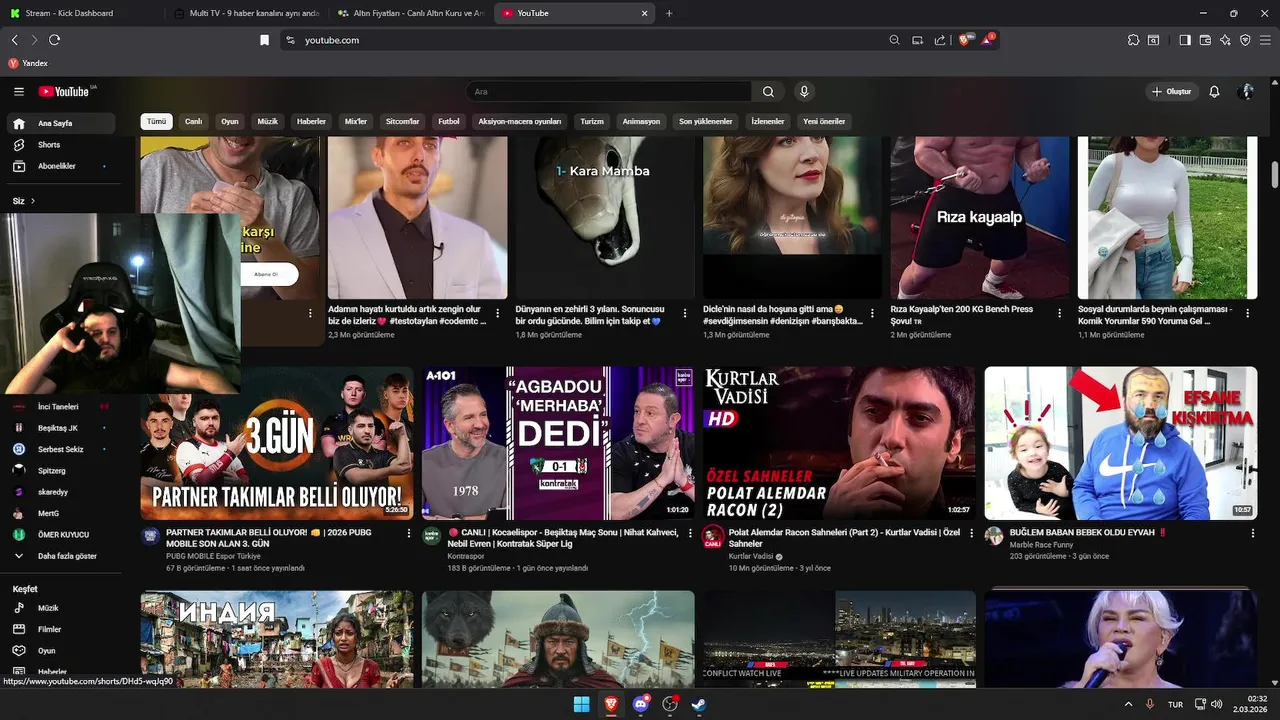Open options menu for Kontraspor video

click(690, 534)
